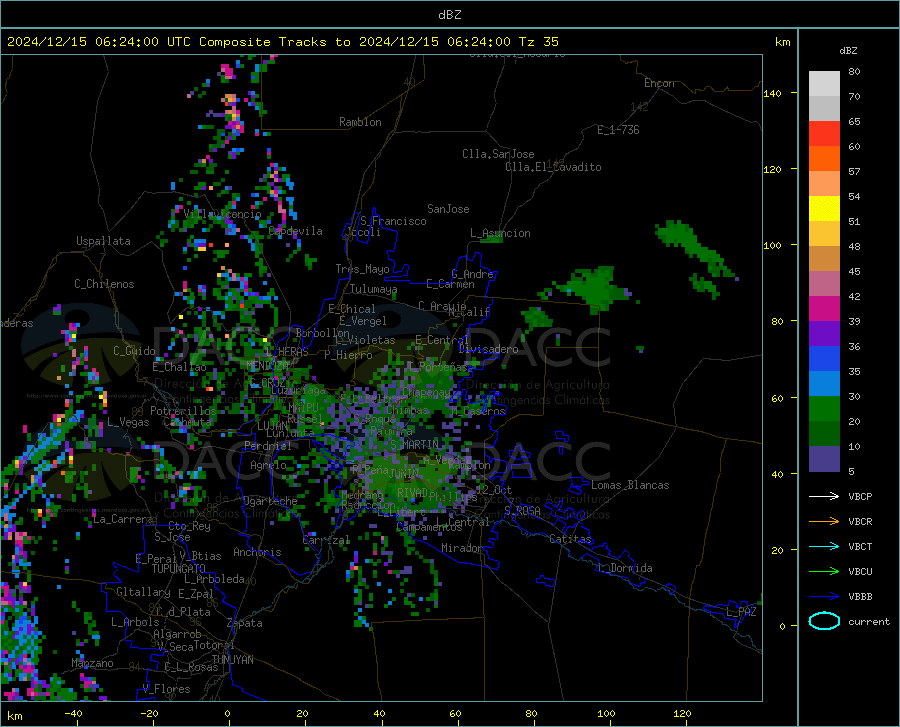The image size is (900, 727).
Task: Click the E_1-736 map label
Action: tap(618, 130)
